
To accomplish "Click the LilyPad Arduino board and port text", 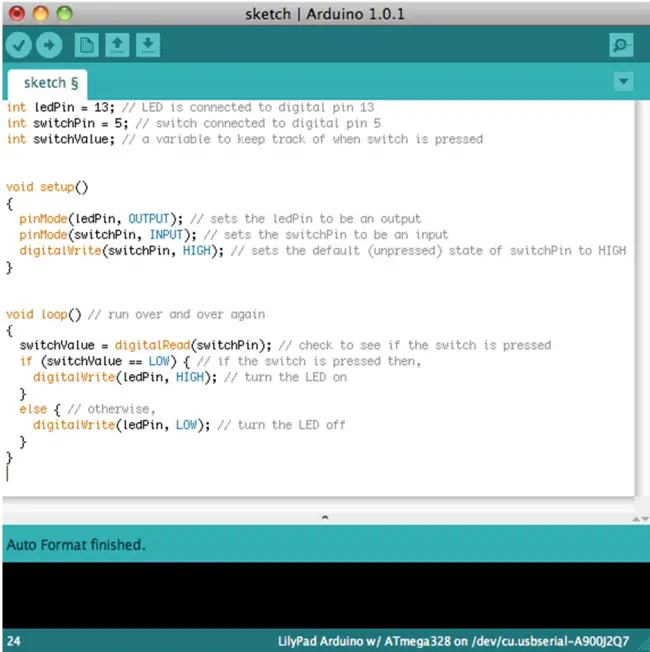I will click(453, 641).
